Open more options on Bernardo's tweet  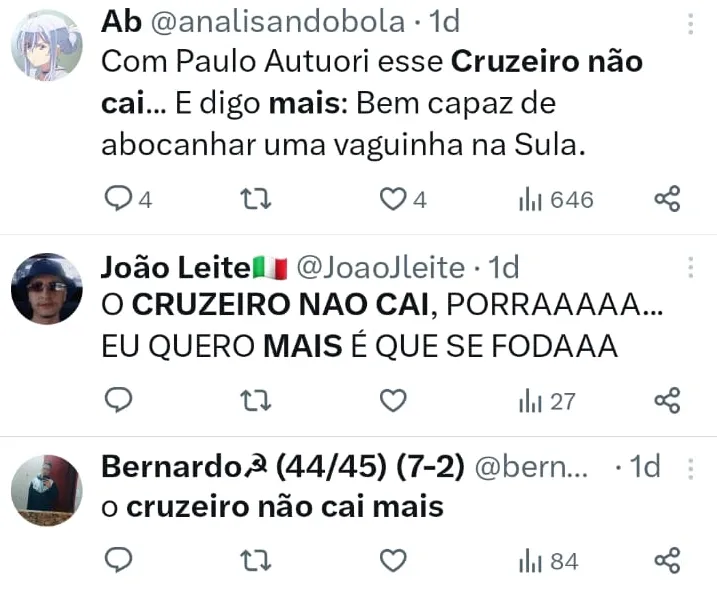click(x=690, y=468)
